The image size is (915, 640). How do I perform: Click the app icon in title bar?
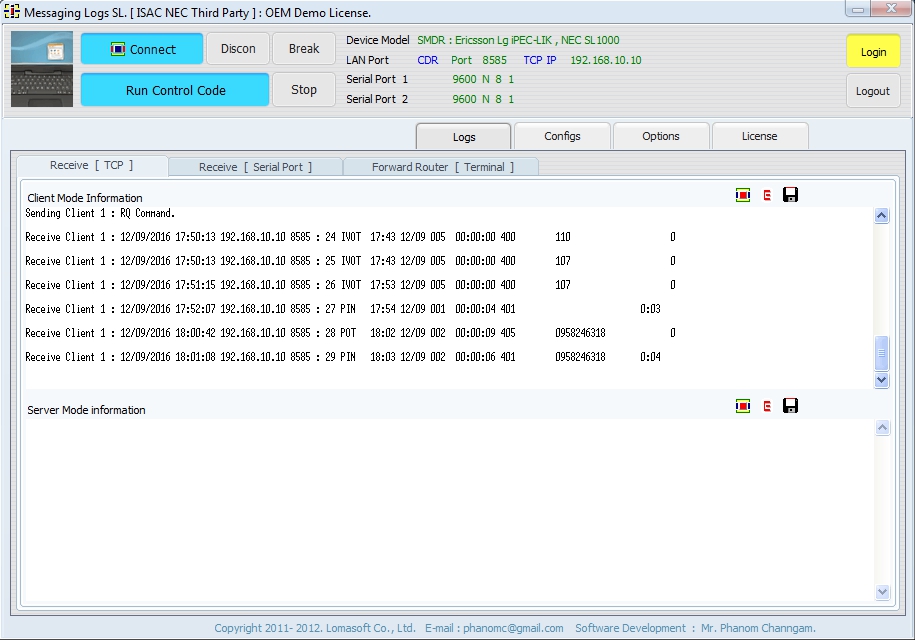point(12,11)
